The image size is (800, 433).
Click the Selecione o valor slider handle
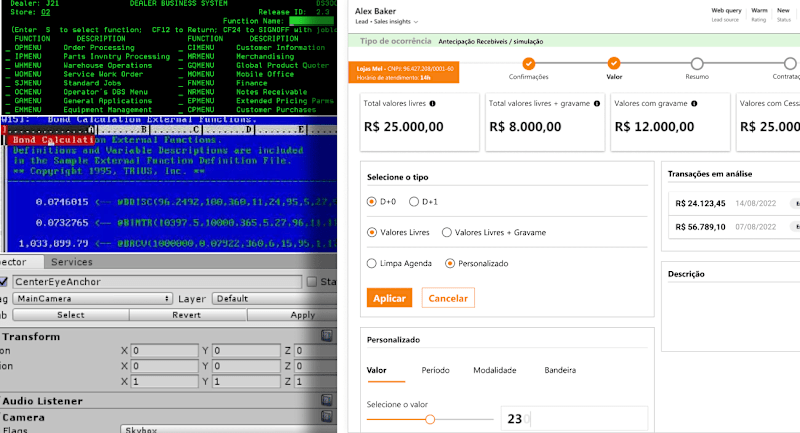(430, 419)
